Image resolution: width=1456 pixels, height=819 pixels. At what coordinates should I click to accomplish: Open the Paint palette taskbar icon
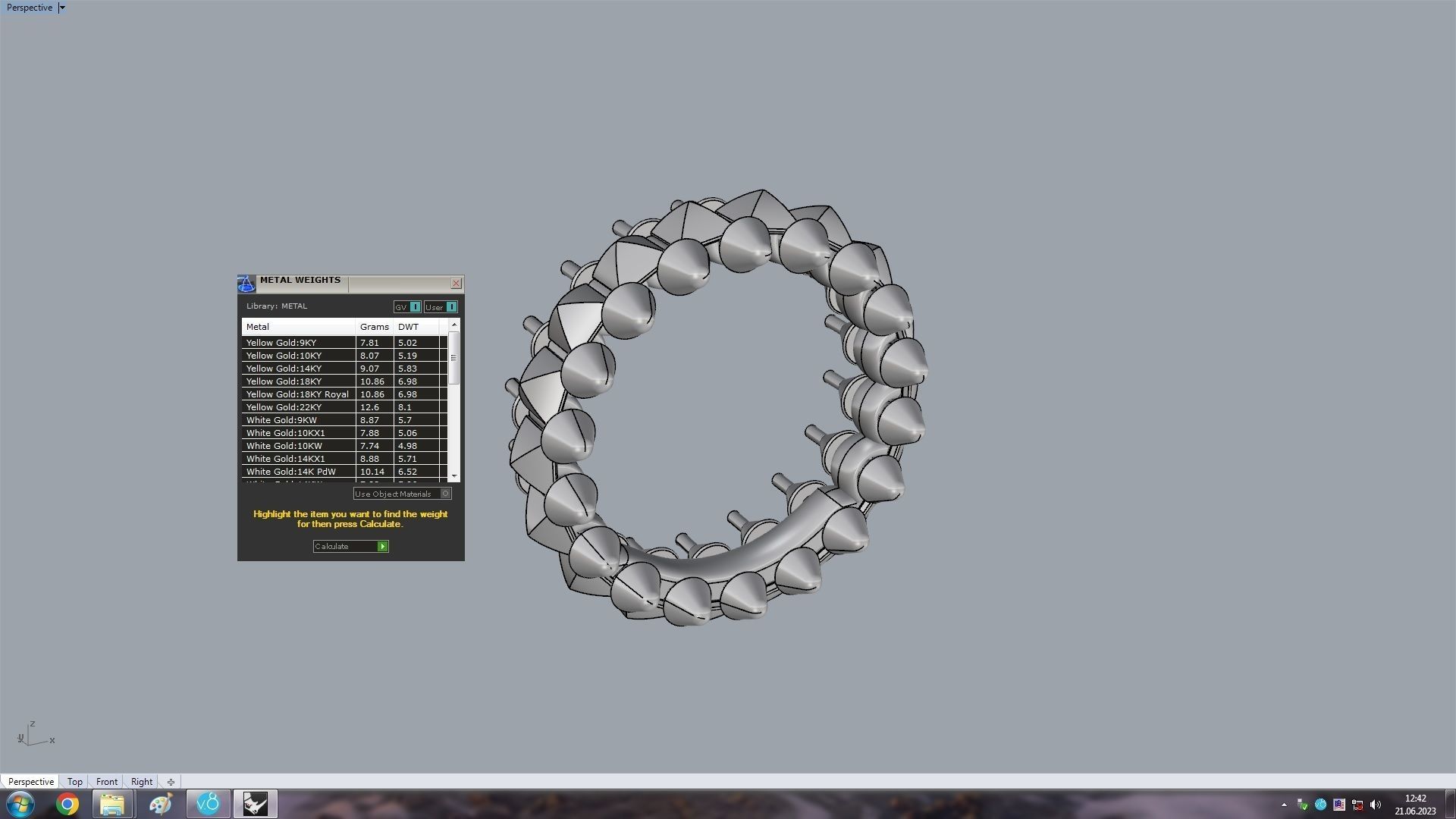[x=160, y=804]
